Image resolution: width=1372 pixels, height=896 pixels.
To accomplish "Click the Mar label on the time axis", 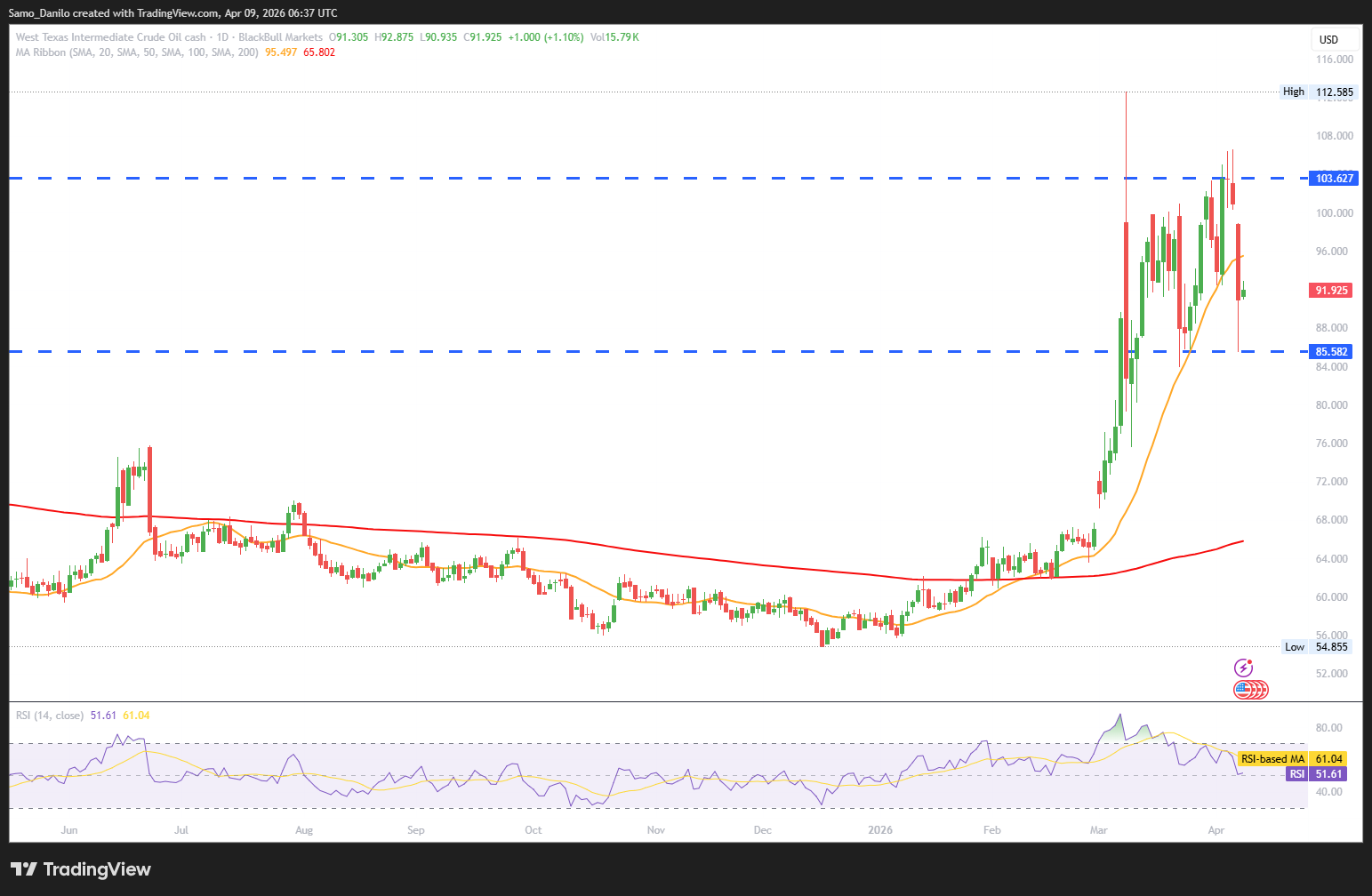I will click(x=1099, y=830).
